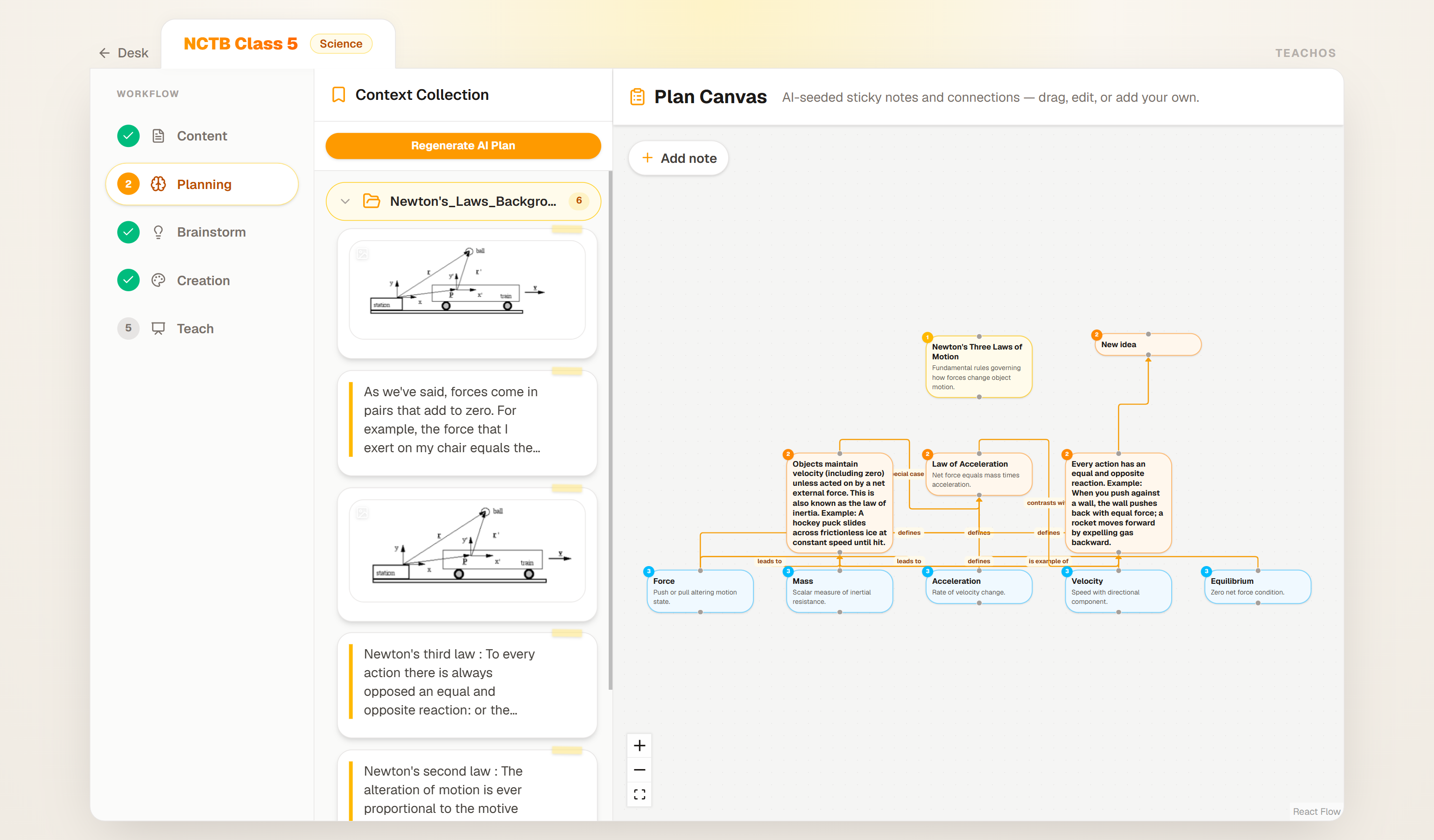
Task: Click the green checkmark beside Creation
Action: pyautogui.click(x=128, y=280)
